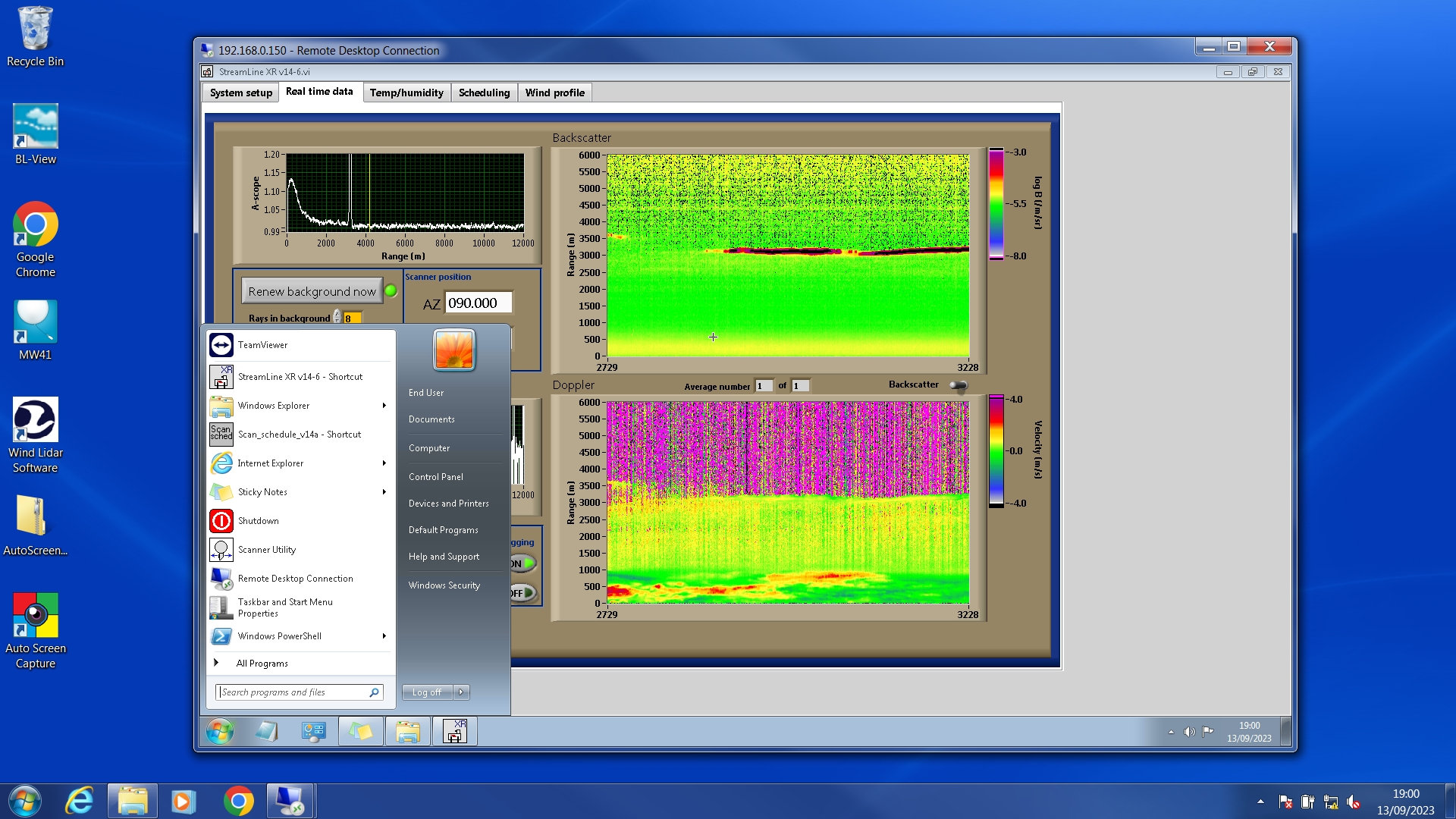1456x819 pixels.
Task: Open TeamViewer from the start menu
Action: (x=262, y=345)
